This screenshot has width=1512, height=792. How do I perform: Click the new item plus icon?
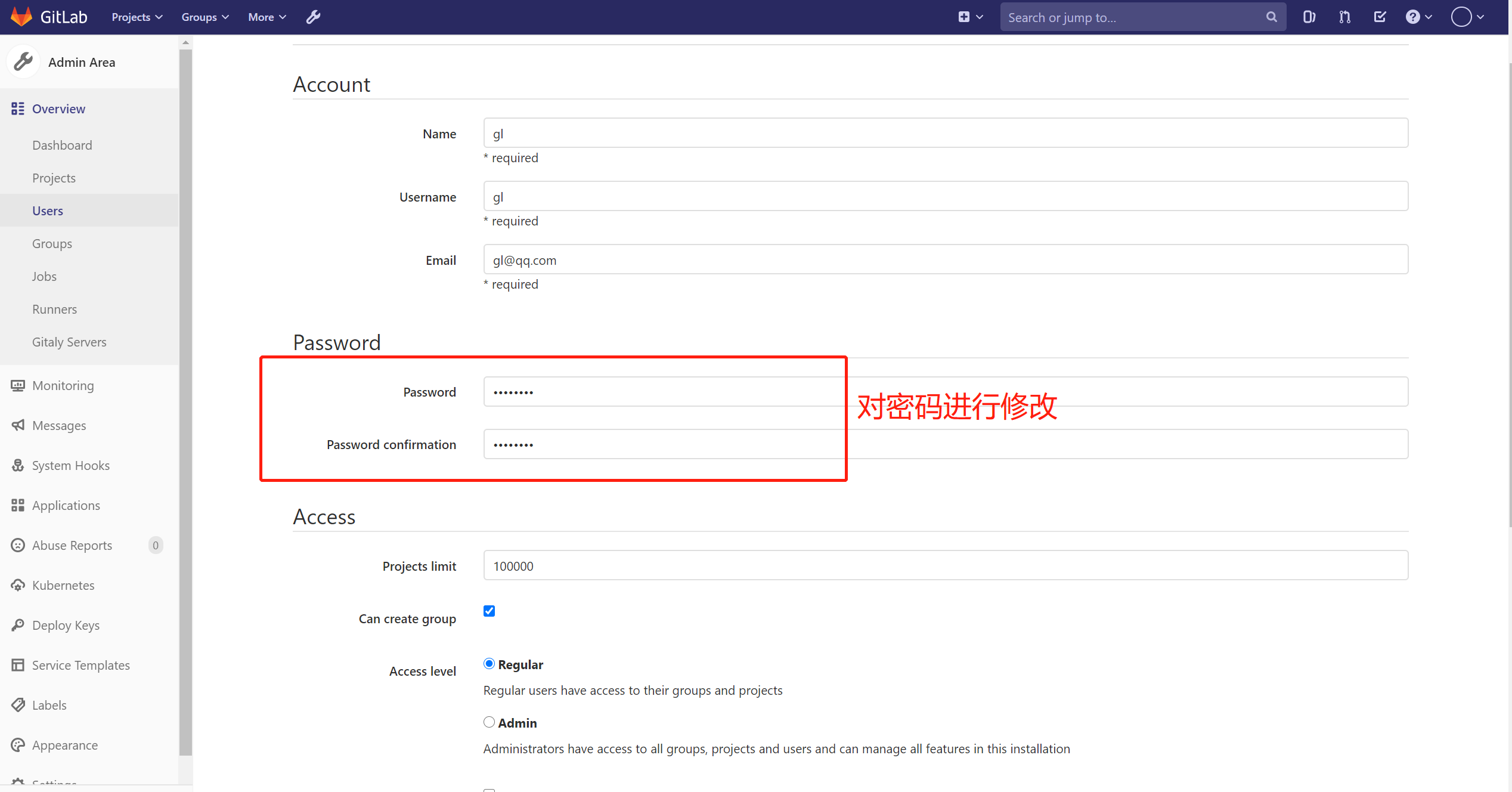(963, 17)
